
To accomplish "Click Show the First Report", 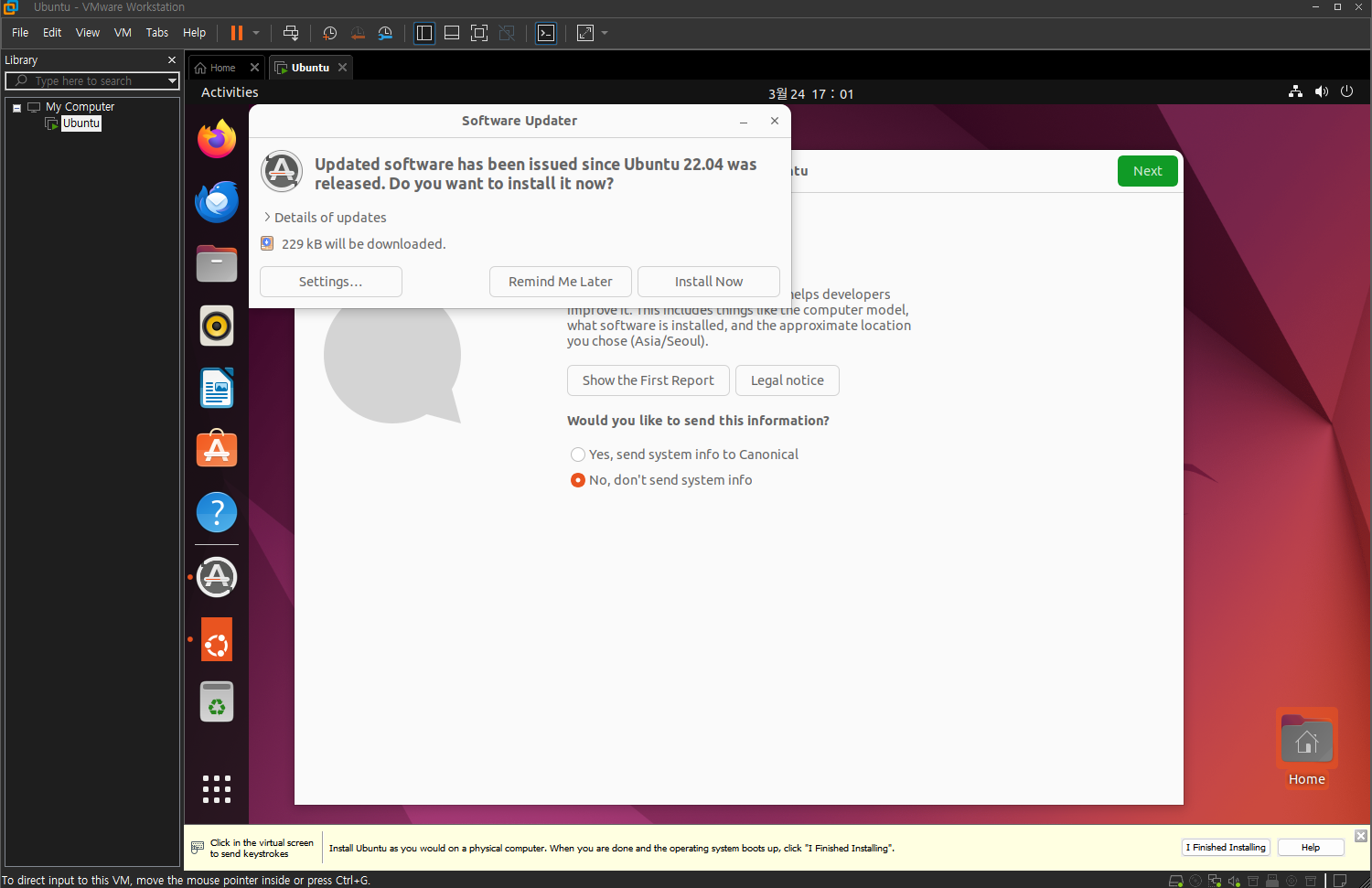I will point(648,380).
